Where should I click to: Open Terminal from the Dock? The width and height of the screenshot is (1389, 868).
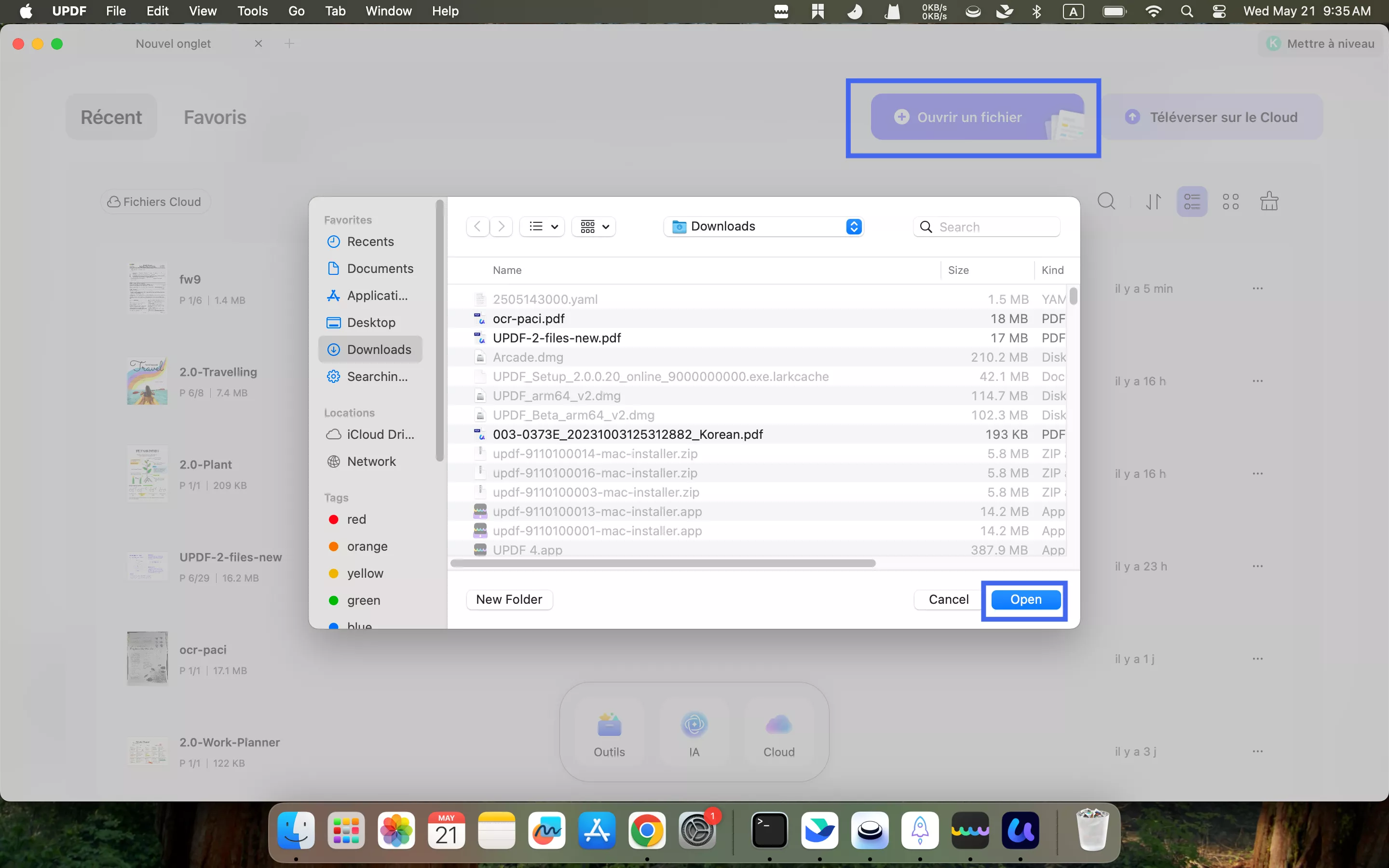[x=769, y=830]
